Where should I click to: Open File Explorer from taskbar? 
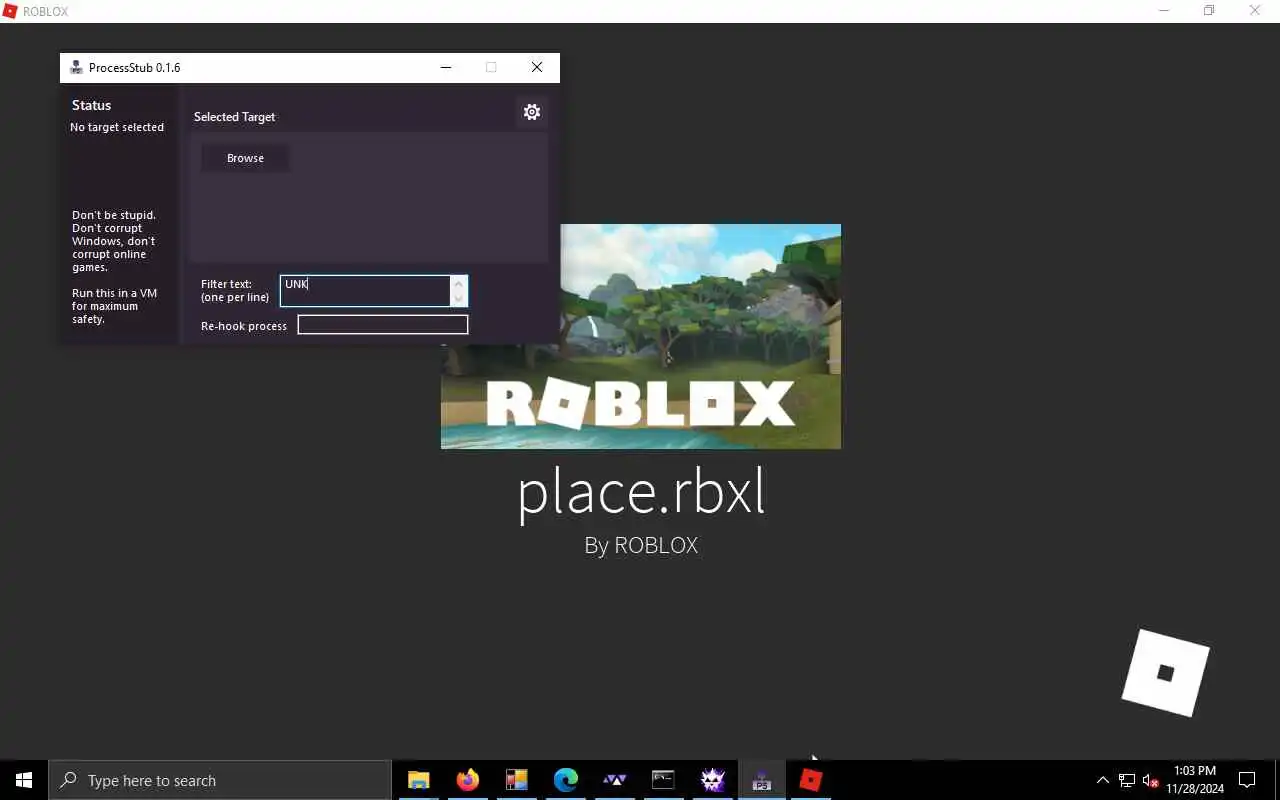click(418, 780)
